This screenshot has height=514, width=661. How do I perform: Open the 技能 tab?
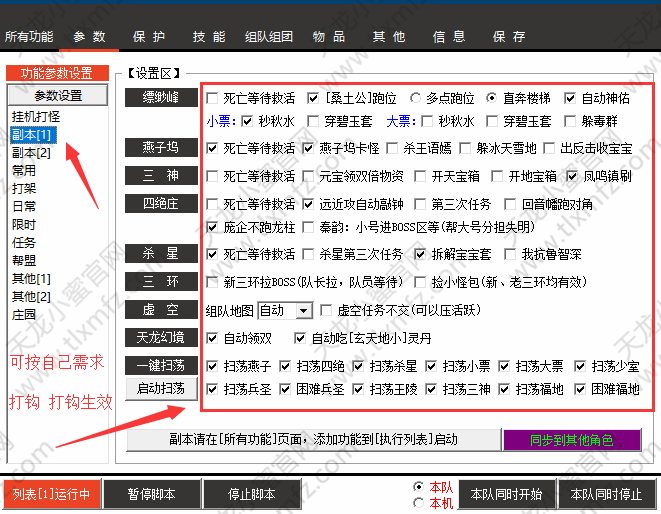[209, 37]
